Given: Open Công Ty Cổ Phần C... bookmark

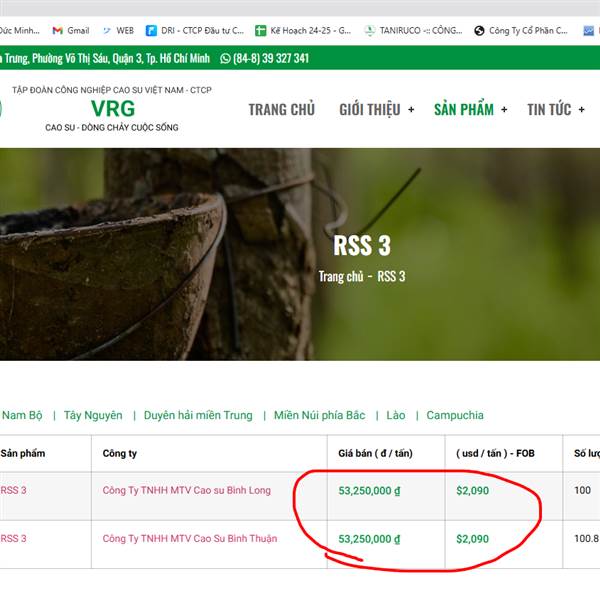Looking at the screenshot, I should pos(521,31).
